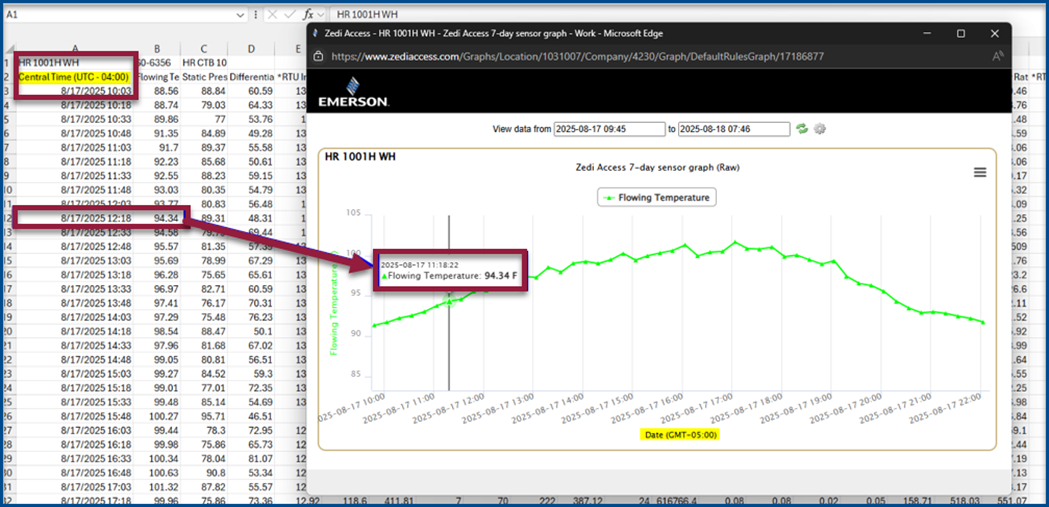Click the Zedi Access favicon in title bar

tap(315, 33)
